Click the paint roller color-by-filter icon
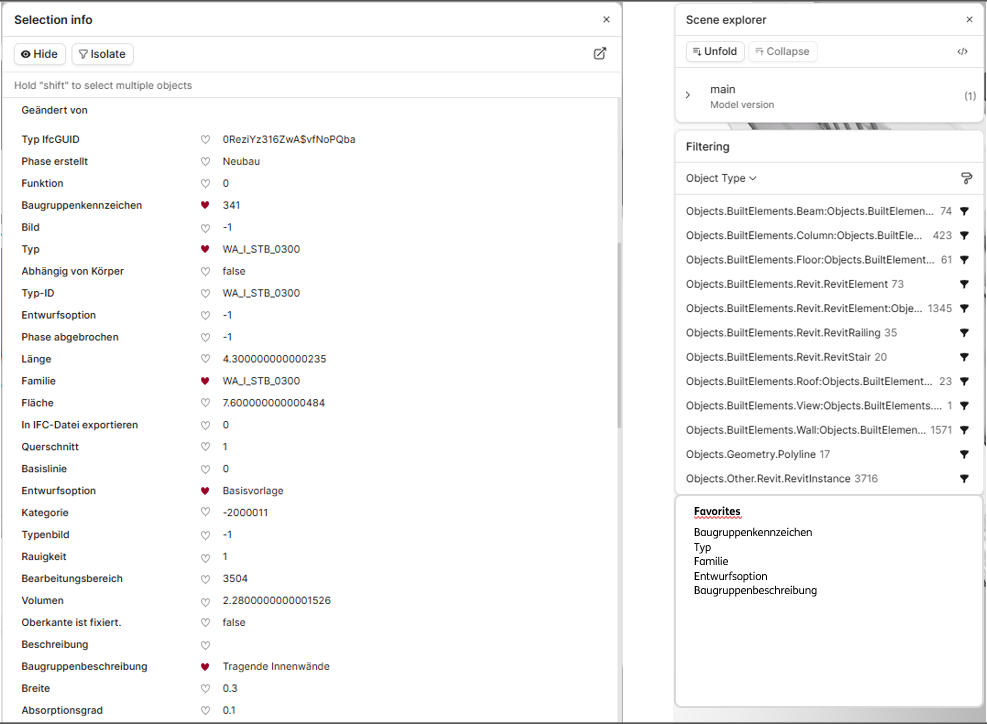 point(966,179)
